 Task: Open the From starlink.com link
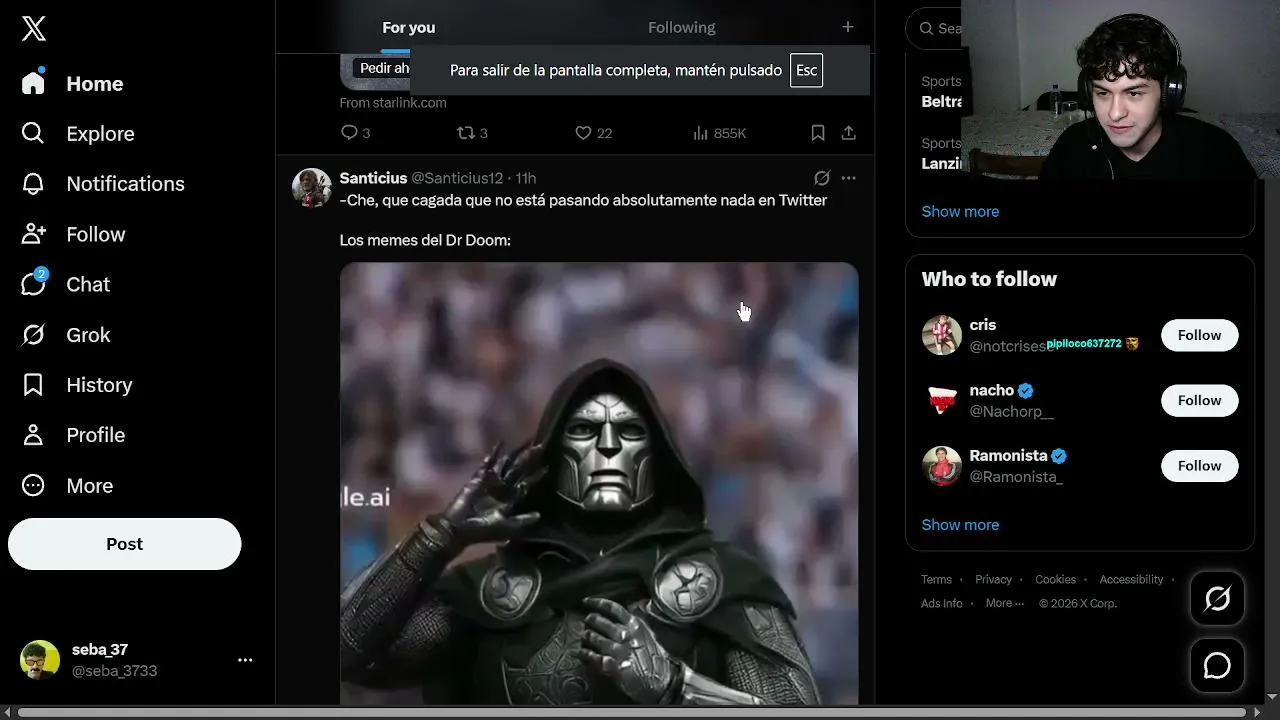[393, 102]
